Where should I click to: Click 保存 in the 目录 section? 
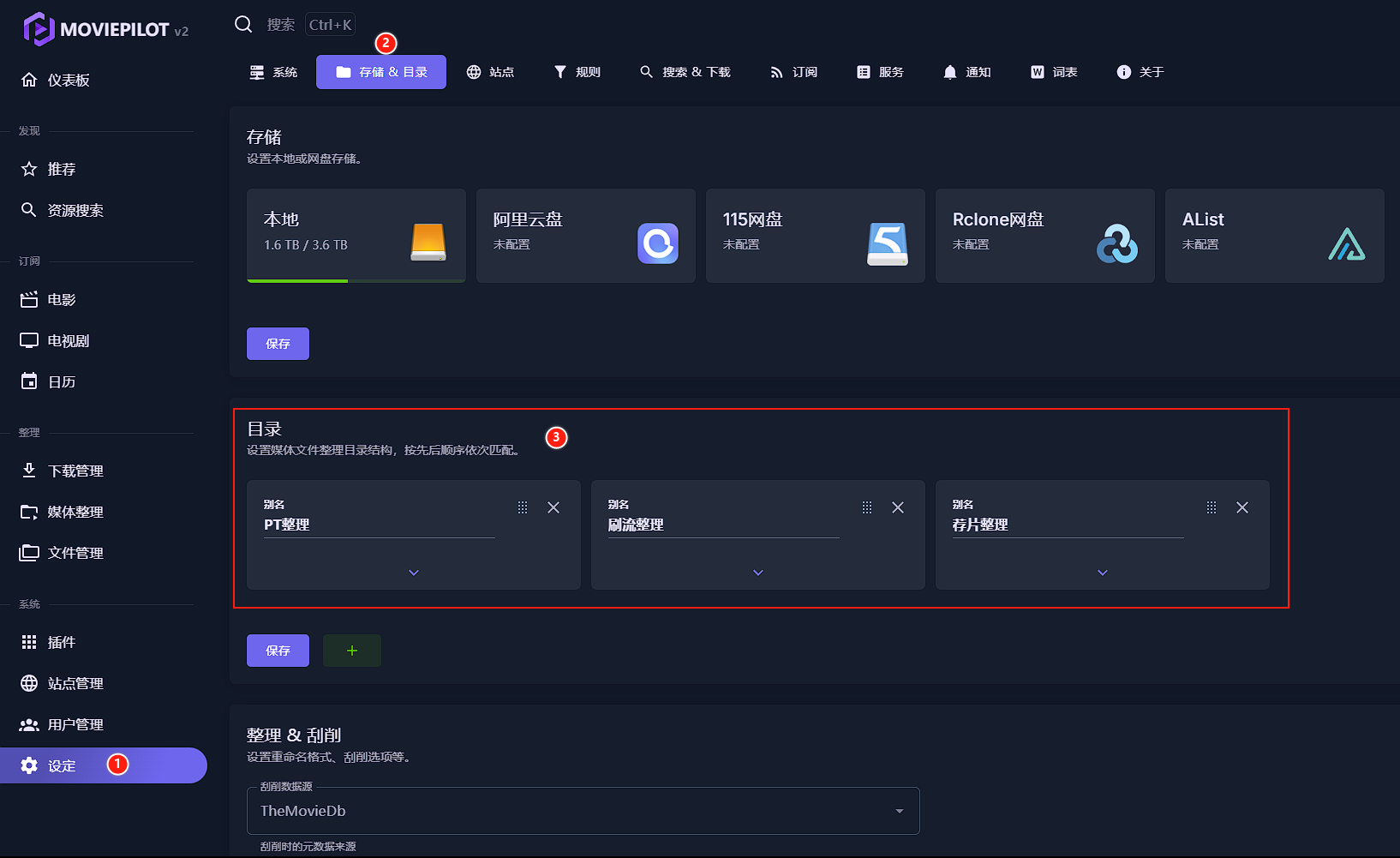coord(278,651)
